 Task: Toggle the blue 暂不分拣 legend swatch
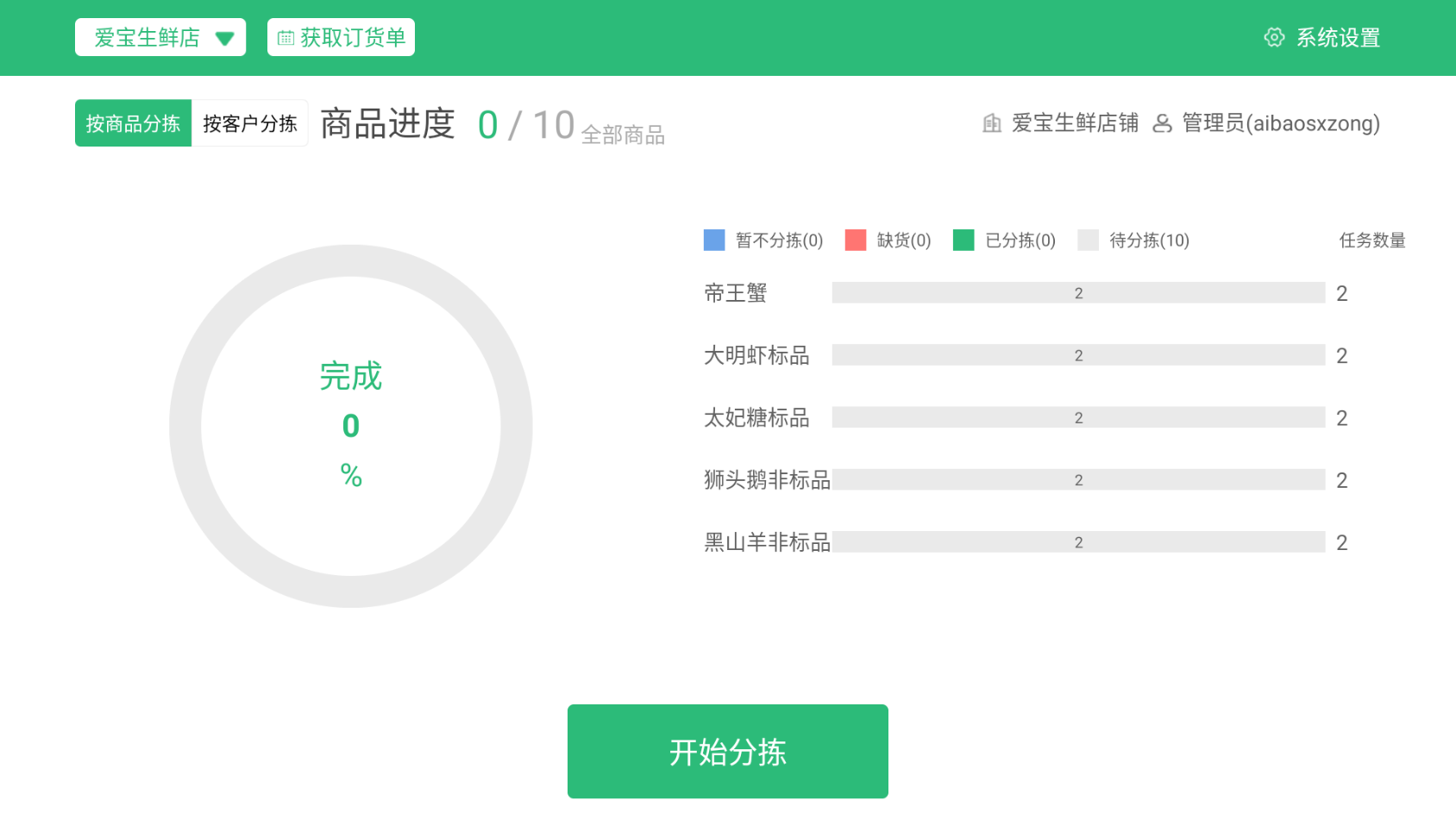point(714,241)
